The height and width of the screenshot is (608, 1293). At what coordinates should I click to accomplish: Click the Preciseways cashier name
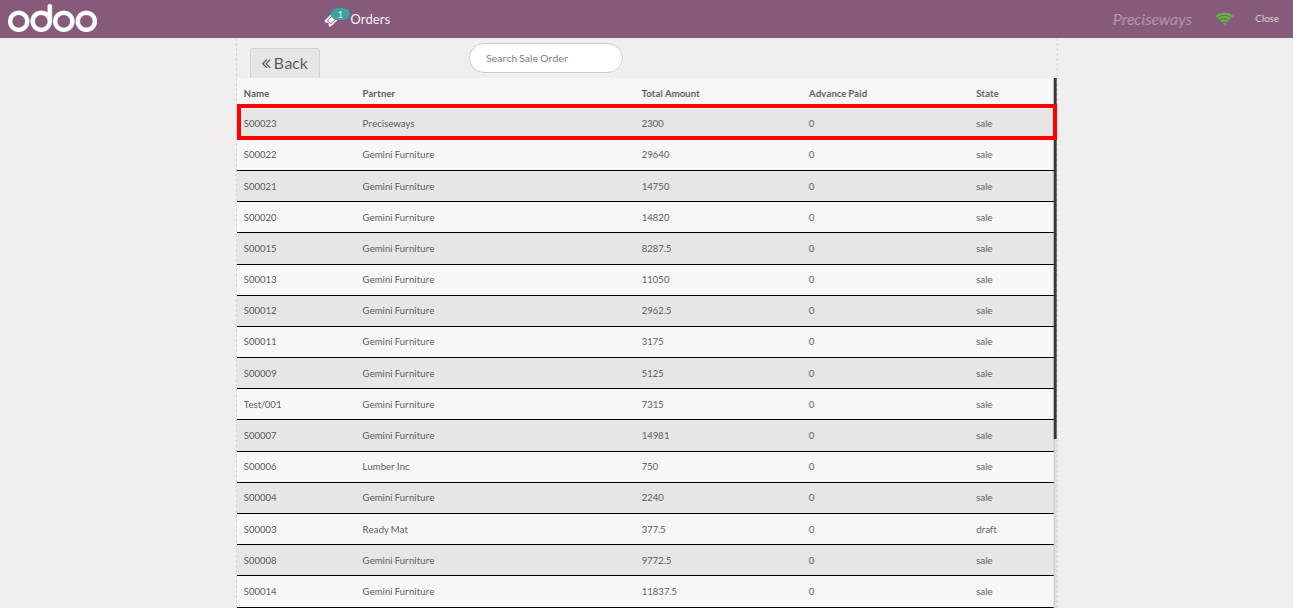[x=1152, y=19]
